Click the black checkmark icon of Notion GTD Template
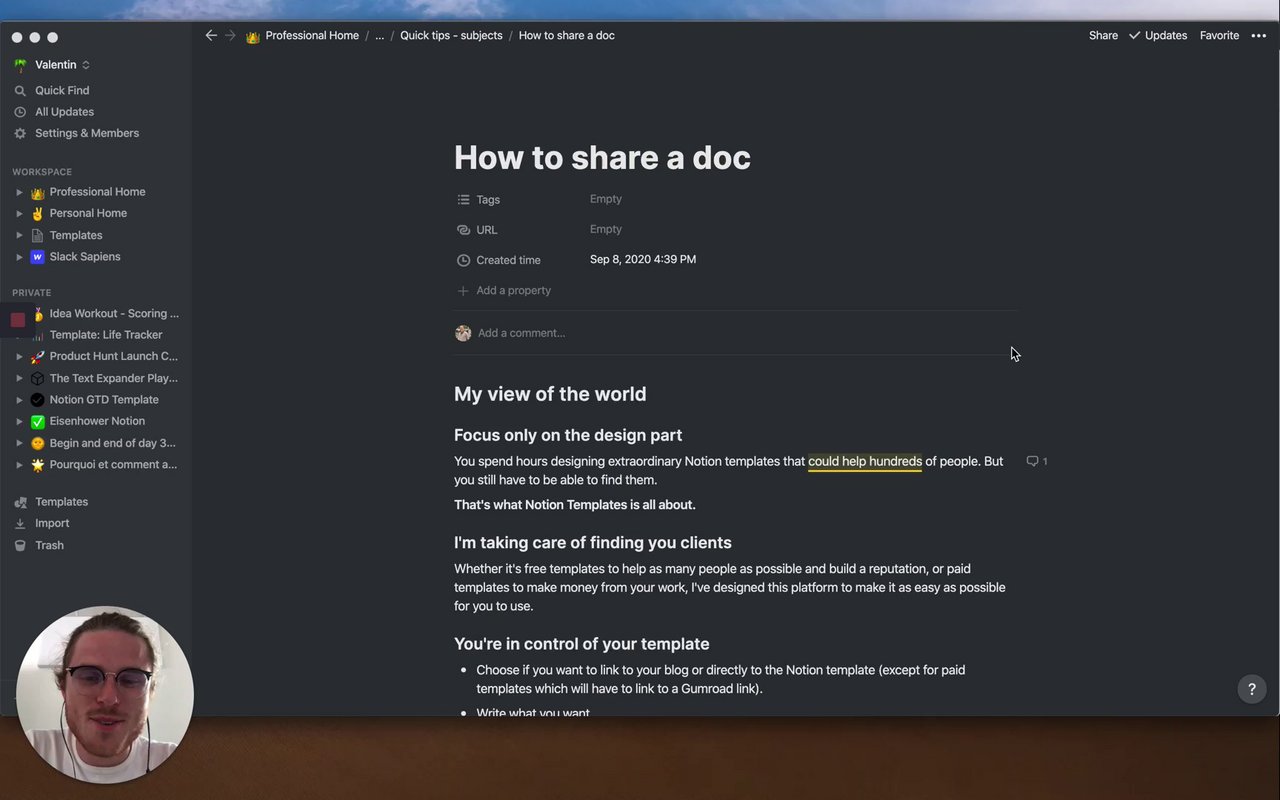 click(x=37, y=400)
